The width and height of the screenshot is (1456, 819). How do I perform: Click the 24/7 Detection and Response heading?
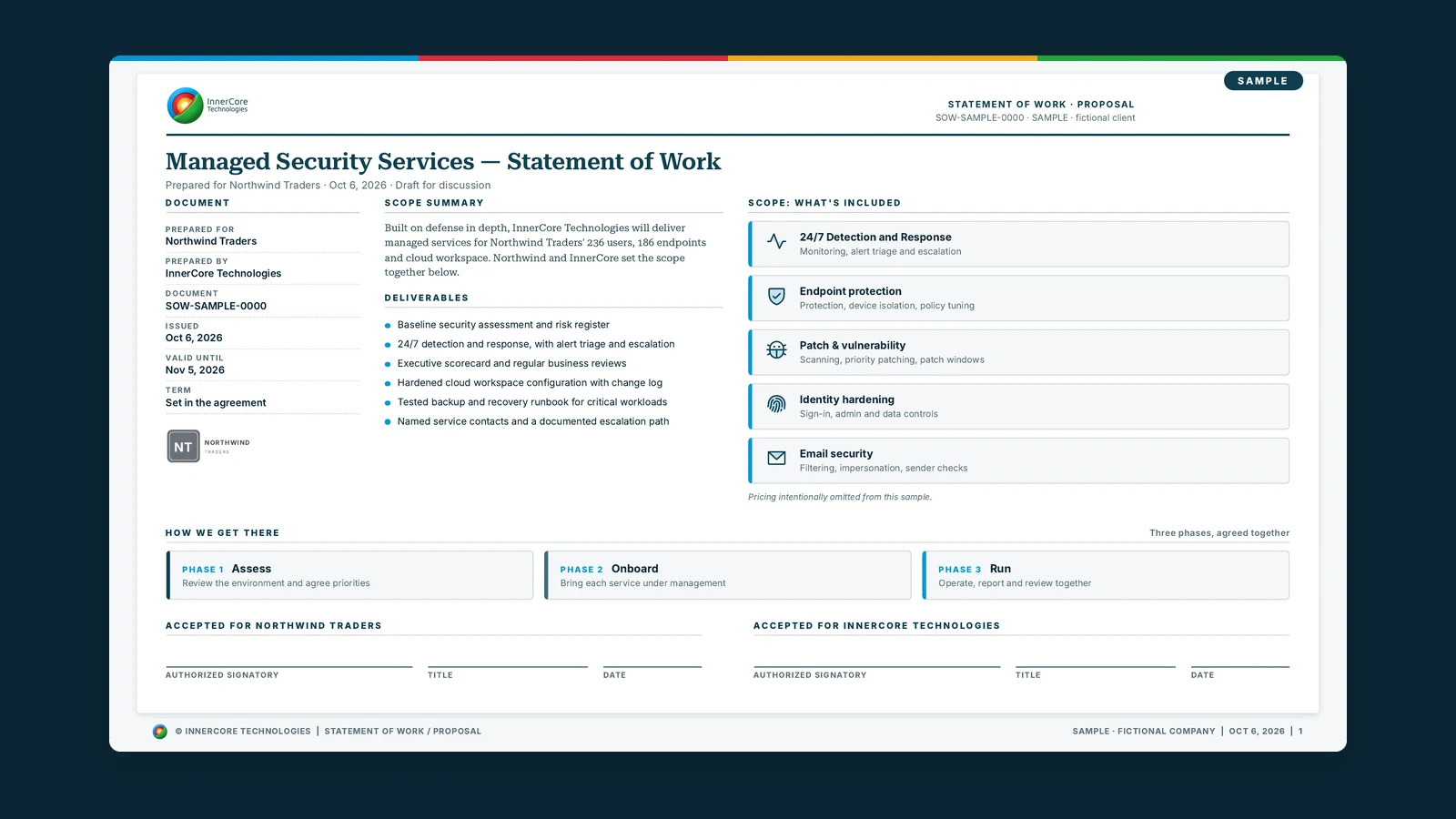point(875,238)
